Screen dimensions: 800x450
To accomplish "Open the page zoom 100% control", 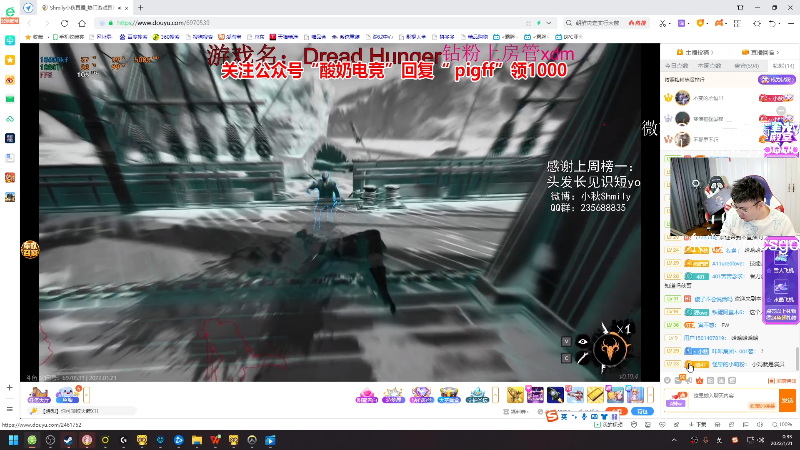I will click(x=782, y=424).
